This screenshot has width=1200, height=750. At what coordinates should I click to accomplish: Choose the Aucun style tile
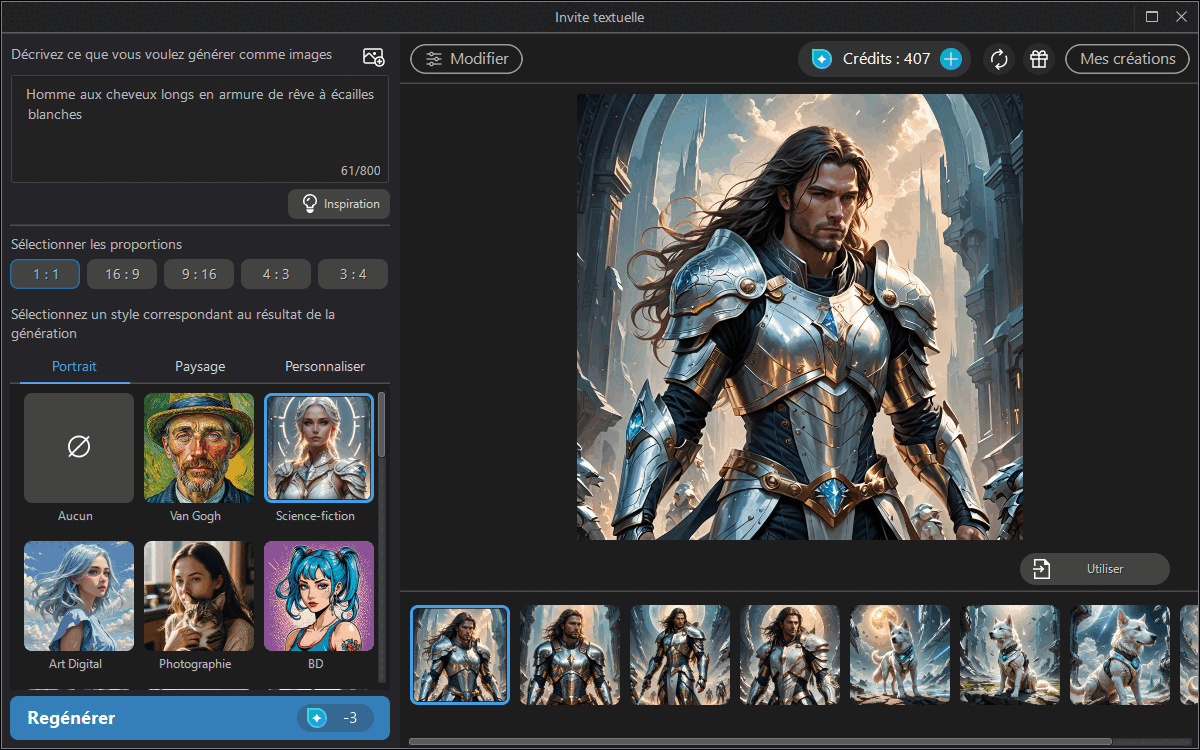(79, 448)
